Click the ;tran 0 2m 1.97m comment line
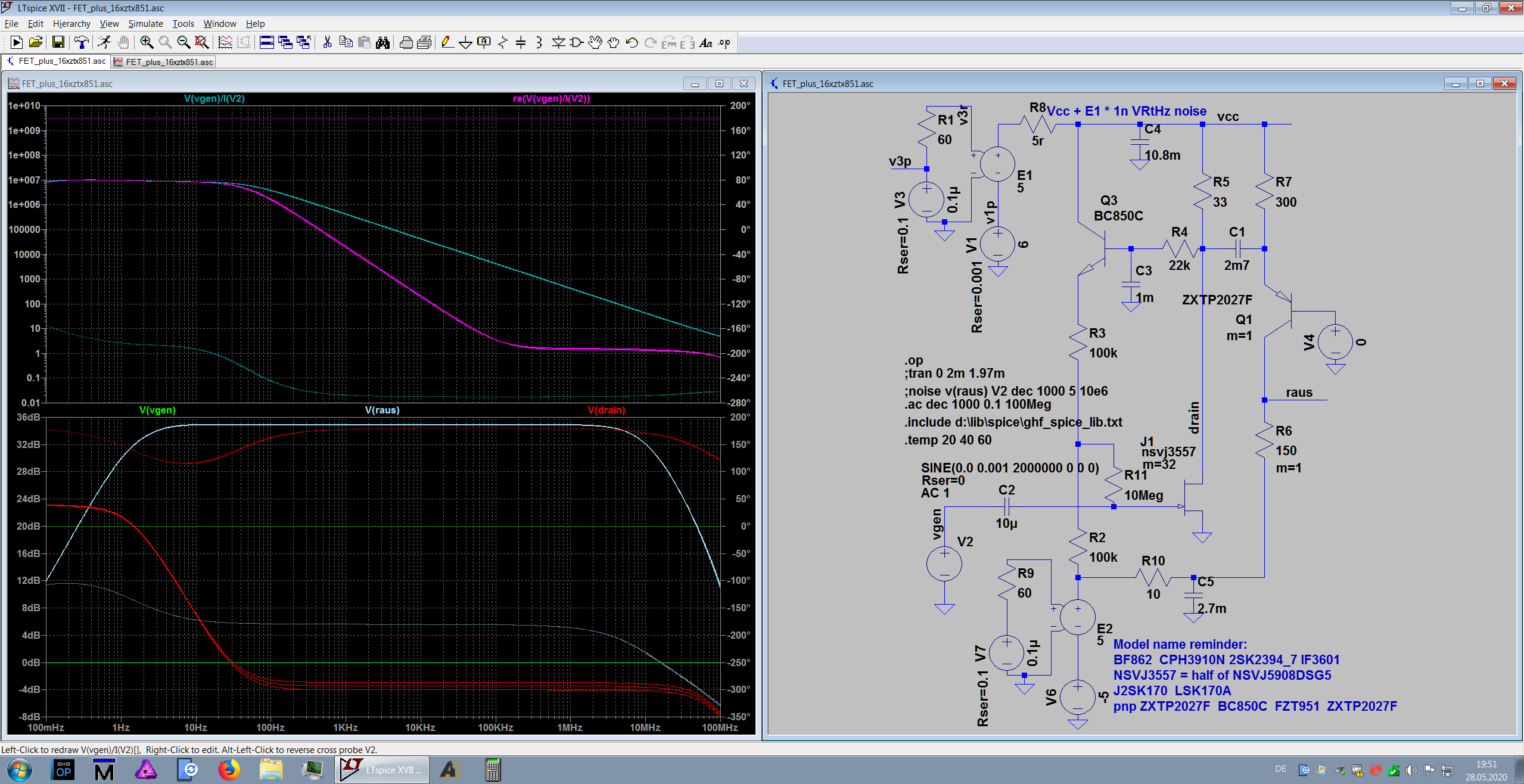 pyautogui.click(x=954, y=374)
